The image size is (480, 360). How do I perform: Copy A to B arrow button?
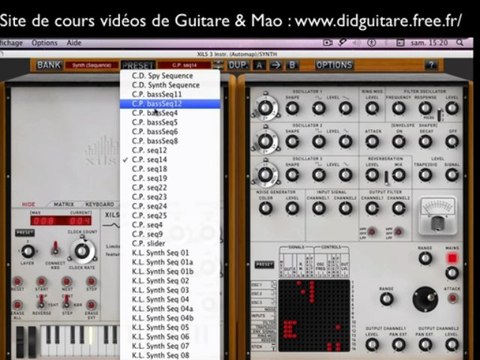point(275,65)
